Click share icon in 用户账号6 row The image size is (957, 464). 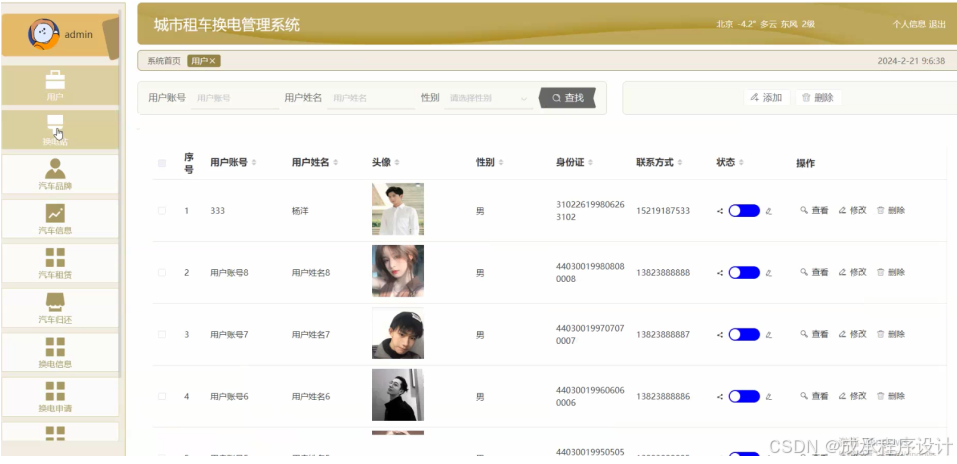coord(720,397)
